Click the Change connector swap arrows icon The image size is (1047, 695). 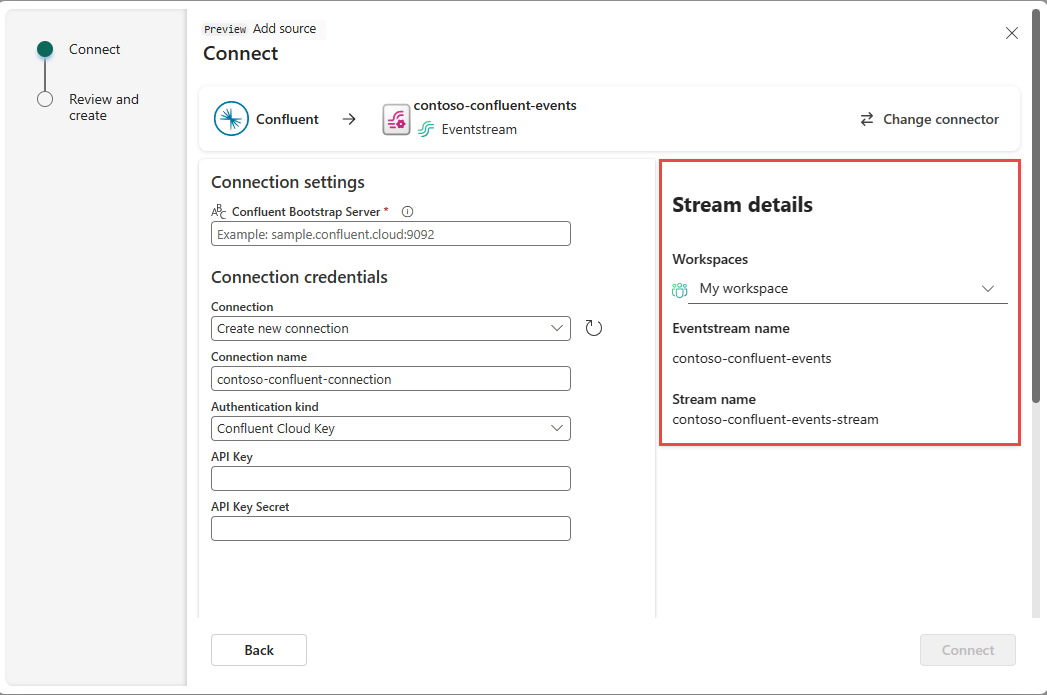[866, 119]
